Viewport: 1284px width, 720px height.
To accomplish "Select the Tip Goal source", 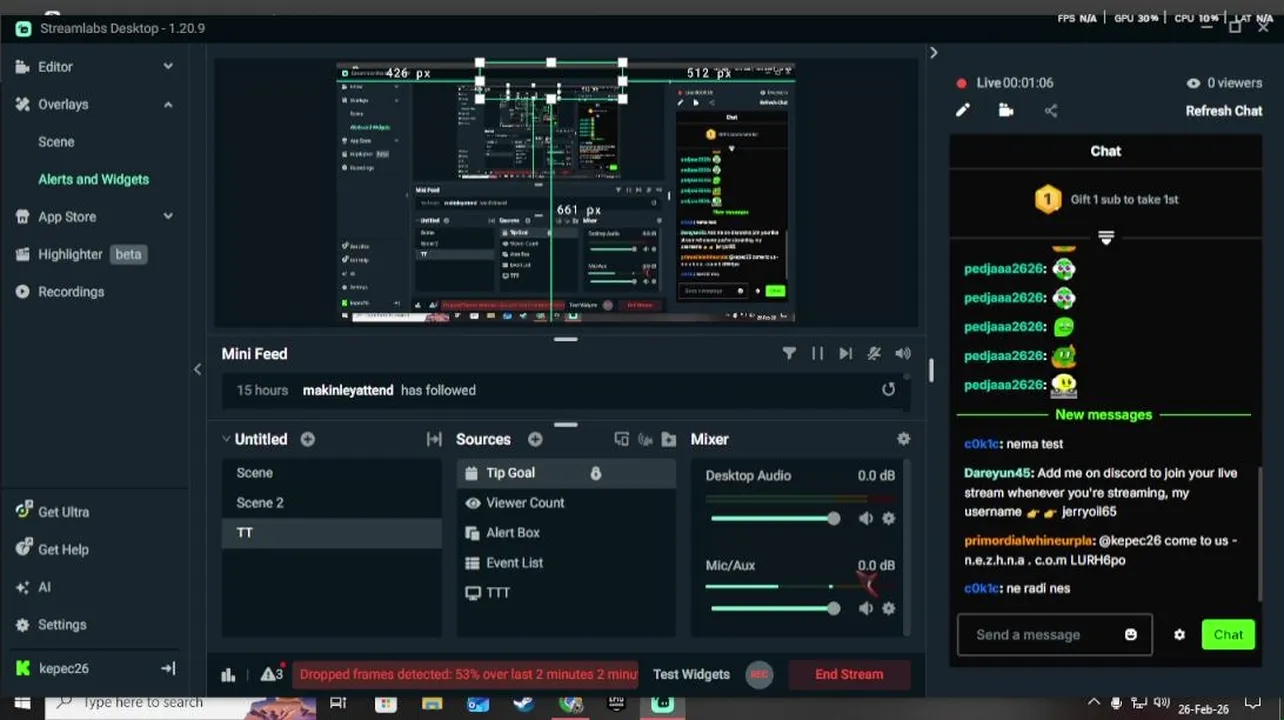I will click(x=566, y=473).
